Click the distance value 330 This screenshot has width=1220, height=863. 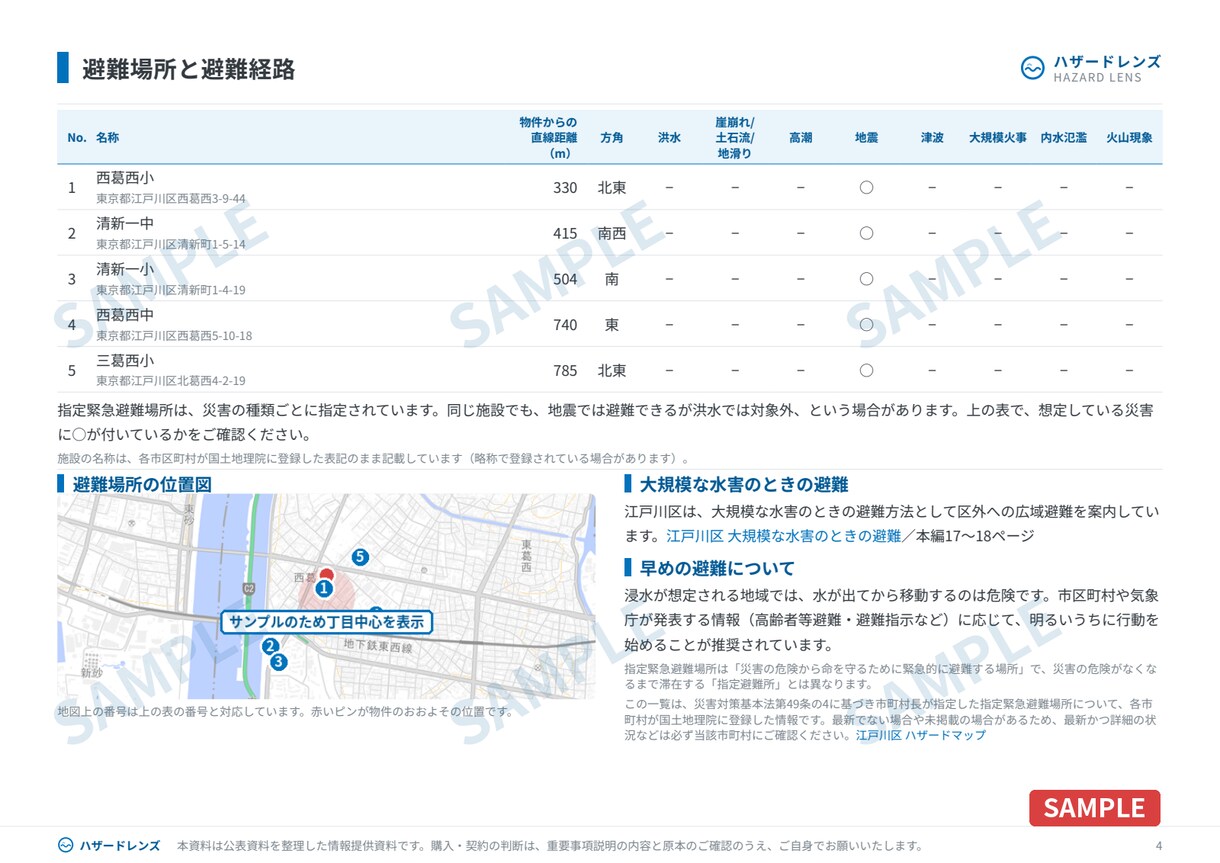click(565, 188)
